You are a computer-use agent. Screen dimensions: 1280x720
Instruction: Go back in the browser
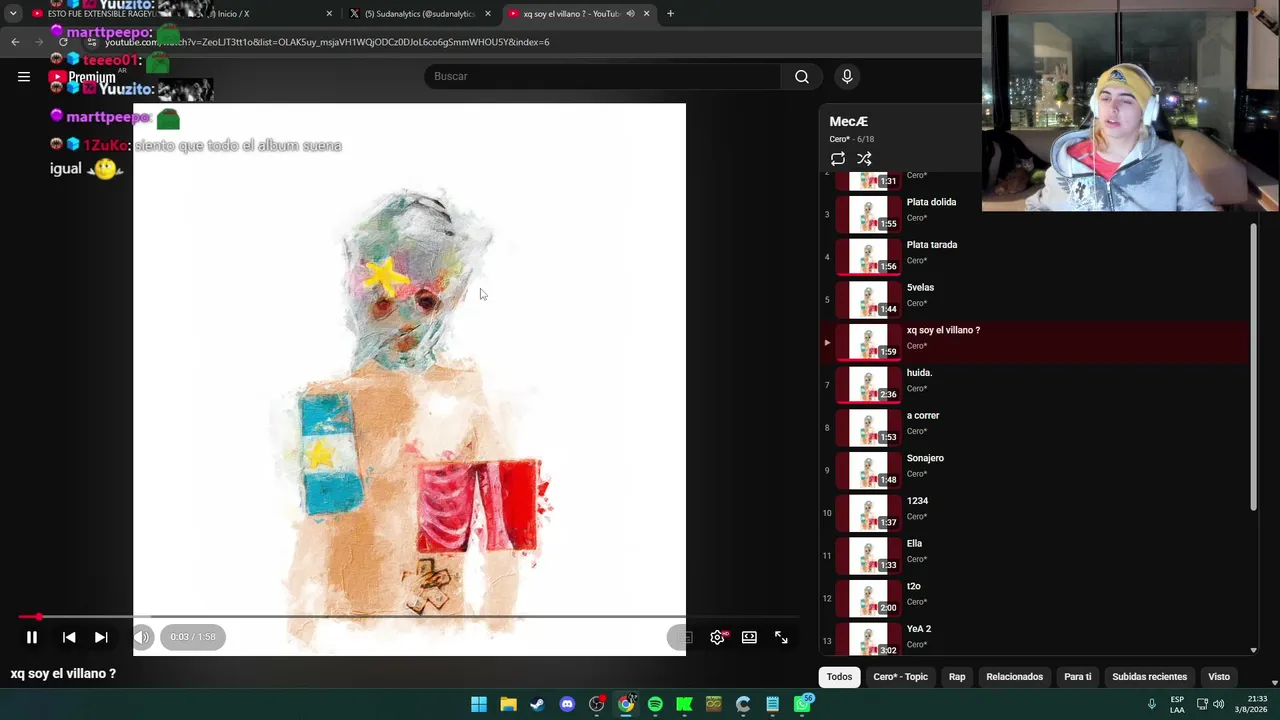(15, 42)
